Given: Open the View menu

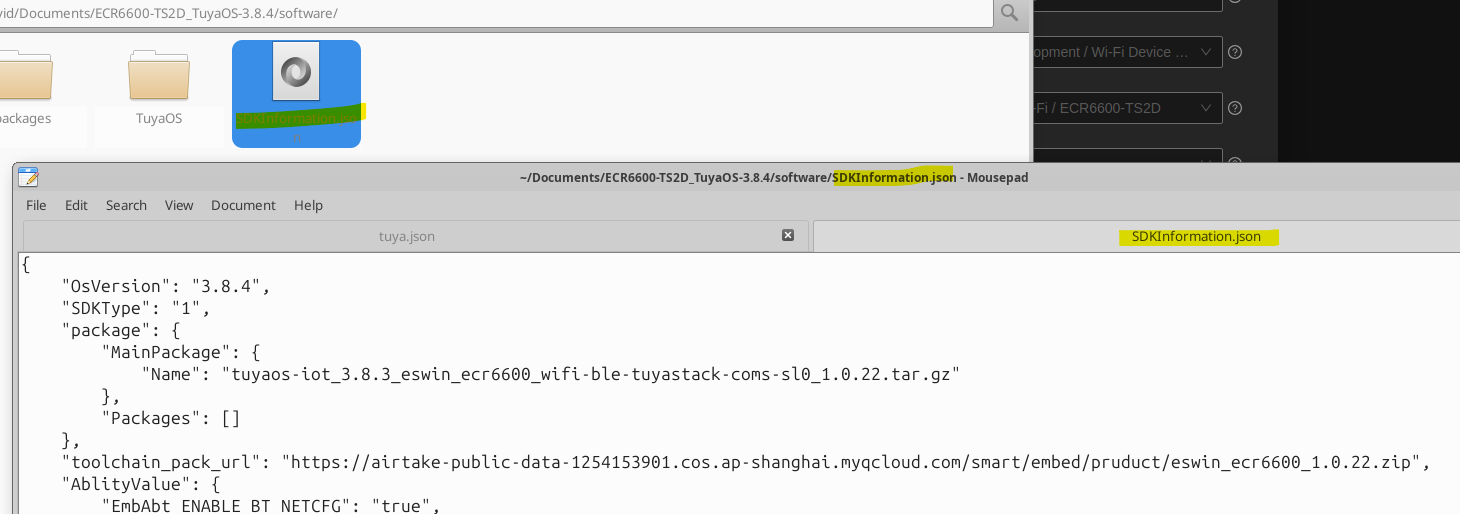Looking at the screenshot, I should (x=179, y=205).
